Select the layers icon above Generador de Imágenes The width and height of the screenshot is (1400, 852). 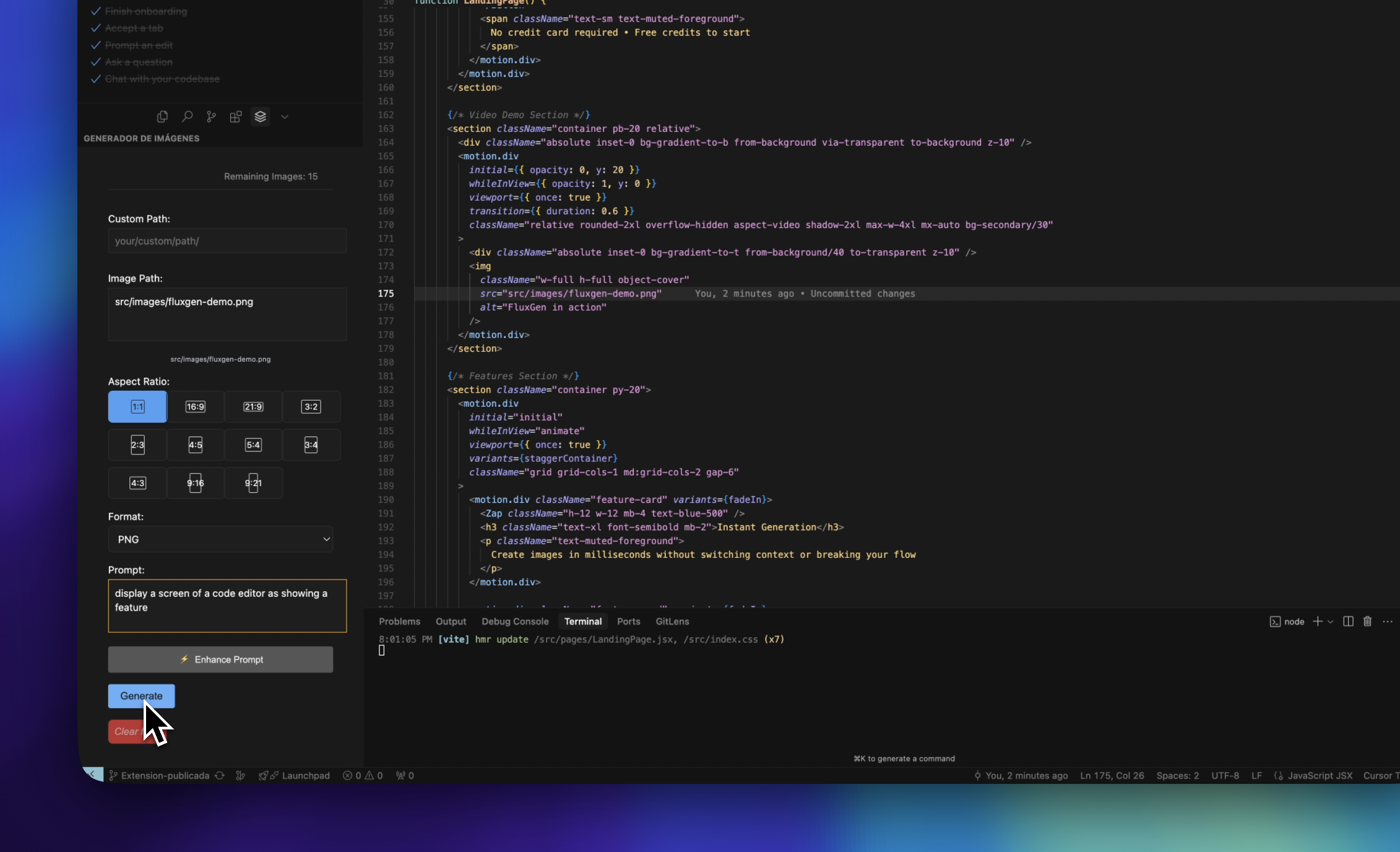coord(260,116)
